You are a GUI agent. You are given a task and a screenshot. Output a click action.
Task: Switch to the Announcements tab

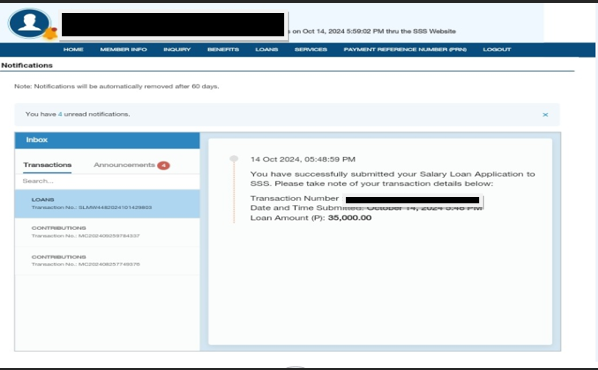click(x=124, y=165)
